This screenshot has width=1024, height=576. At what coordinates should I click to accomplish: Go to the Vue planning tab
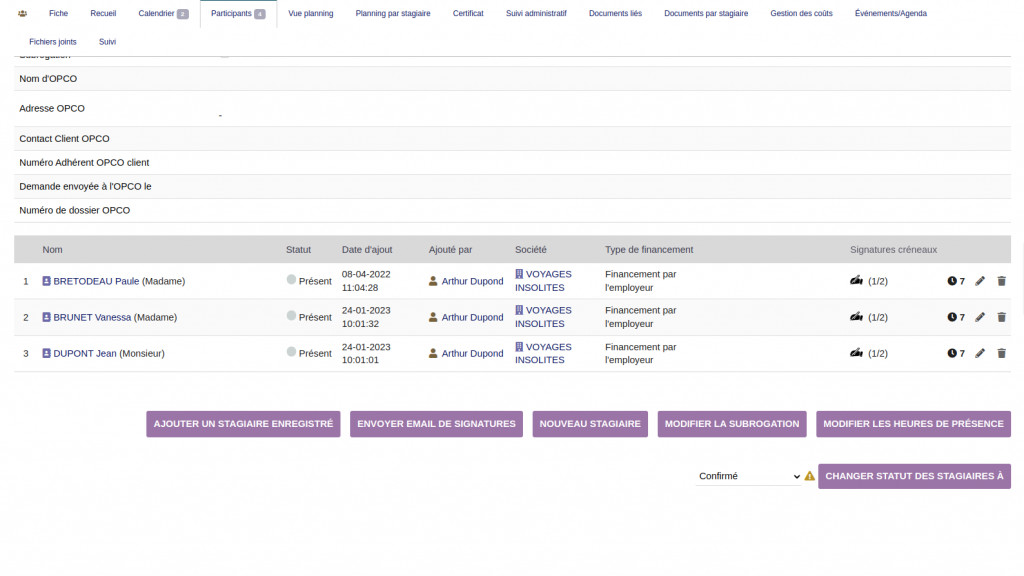pyautogui.click(x=311, y=13)
